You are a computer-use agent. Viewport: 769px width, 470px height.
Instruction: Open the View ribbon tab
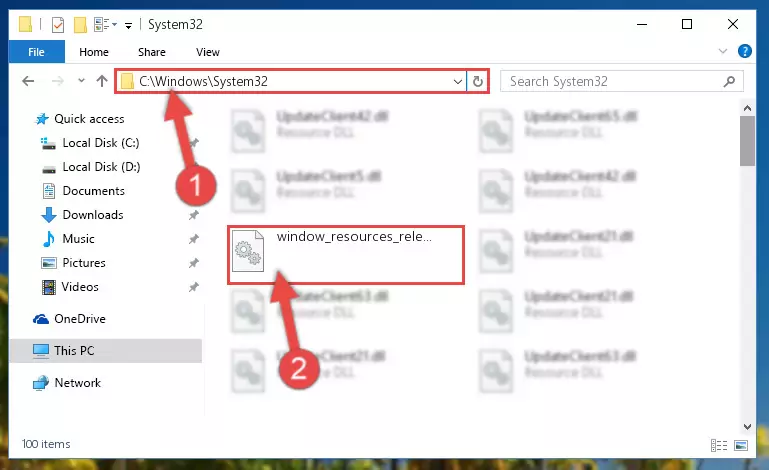tap(207, 52)
